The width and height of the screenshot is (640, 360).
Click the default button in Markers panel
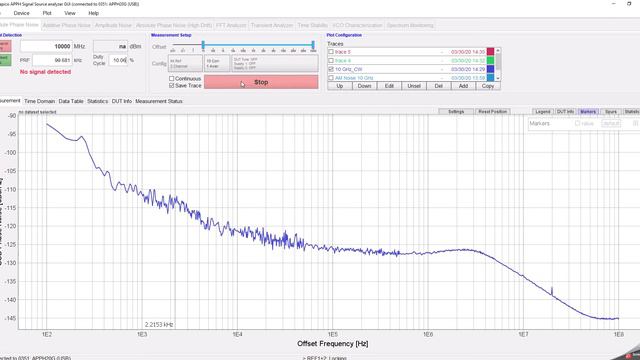click(x=611, y=123)
